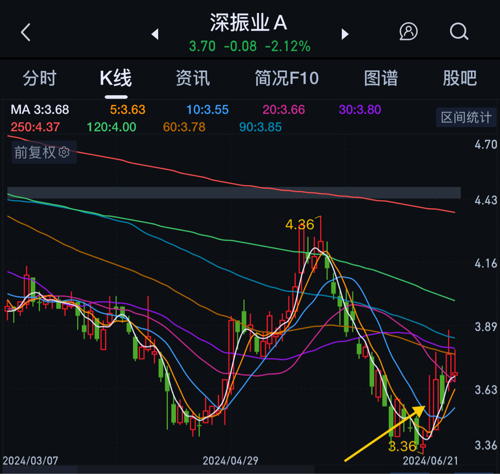Tap the back arrow icon
The height and width of the screenshot is (474, 500).
tap(26, 32)
